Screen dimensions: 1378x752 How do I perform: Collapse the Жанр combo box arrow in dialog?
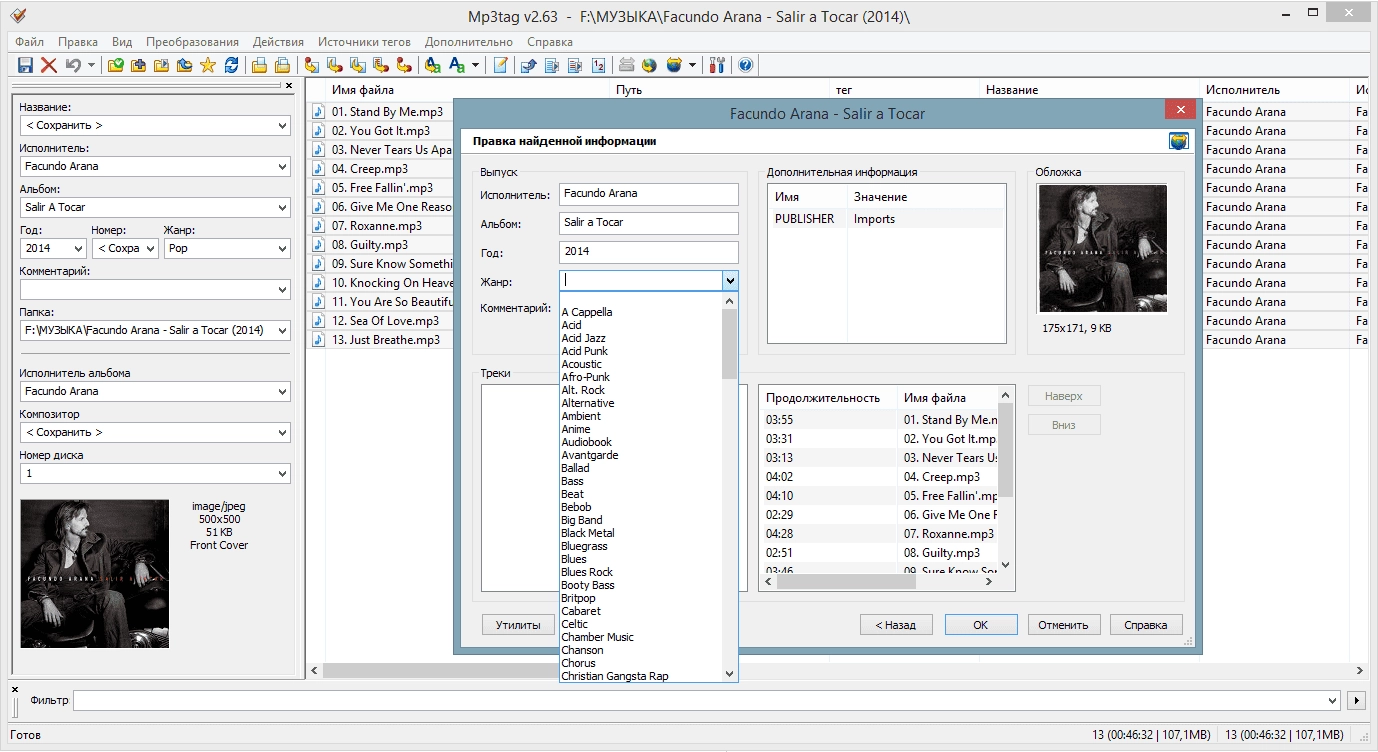click(x=730, y=281)
